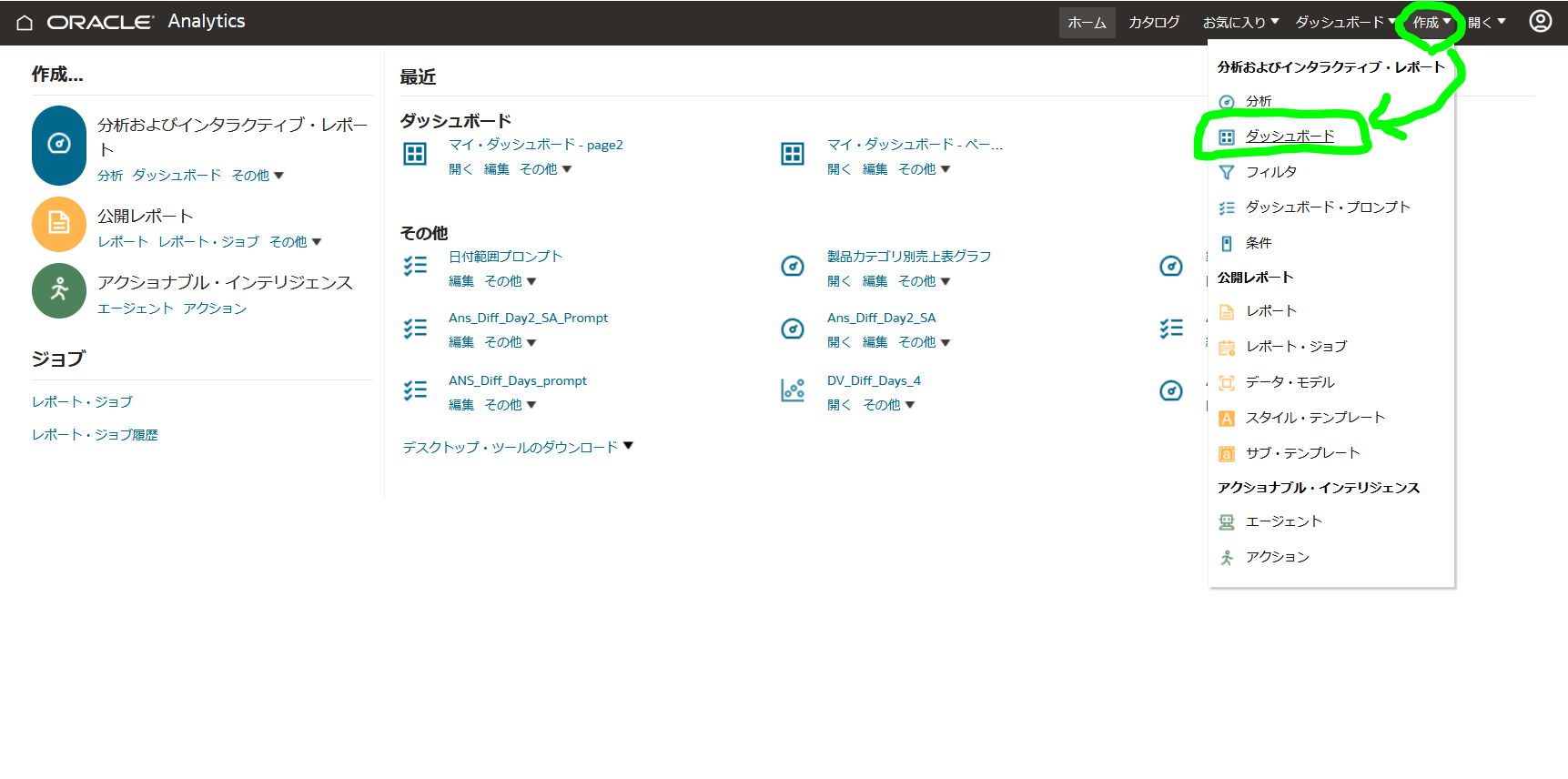Open the ホーム tab in the header
The height and width of the screenshot is (779, 1568).
pyautogui.click(x=1087, y=23)
